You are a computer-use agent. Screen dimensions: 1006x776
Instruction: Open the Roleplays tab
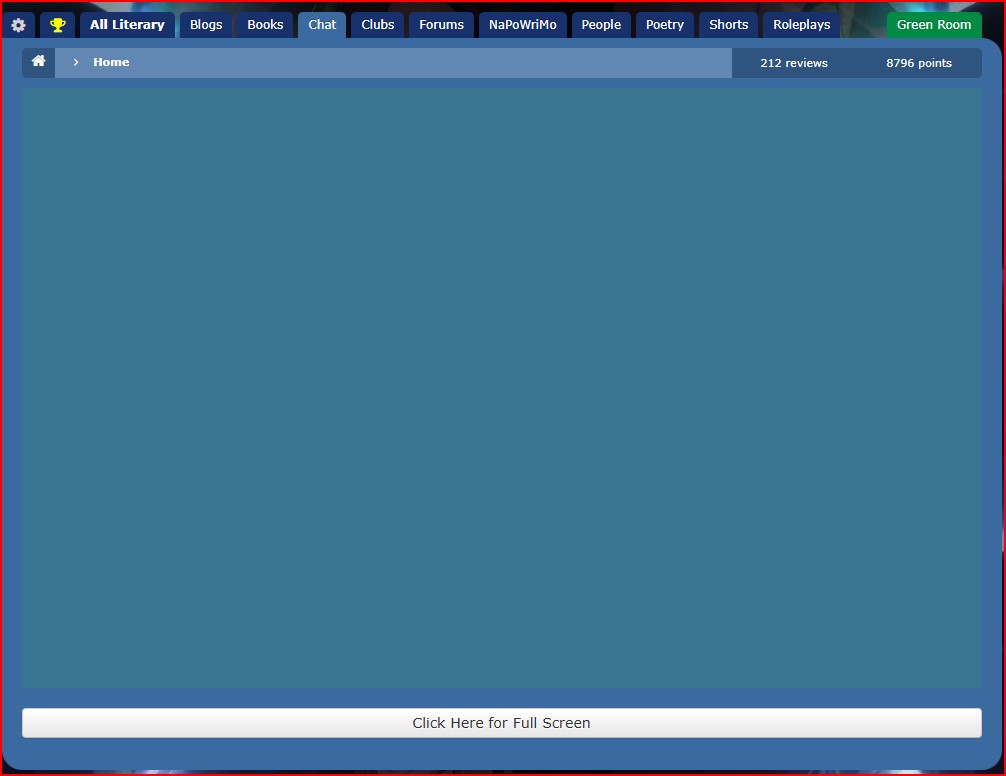tap(801, 25)
